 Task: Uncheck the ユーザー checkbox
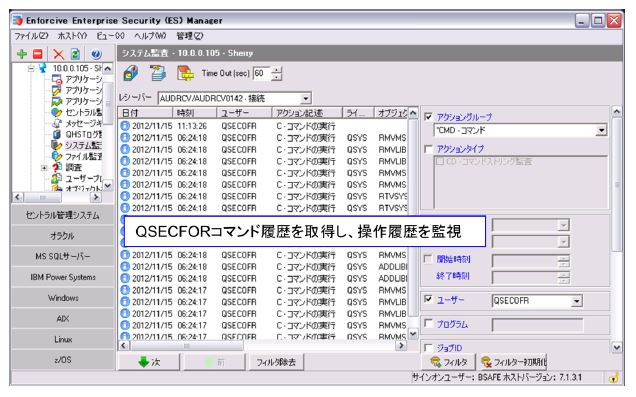[x=428, y=299]
